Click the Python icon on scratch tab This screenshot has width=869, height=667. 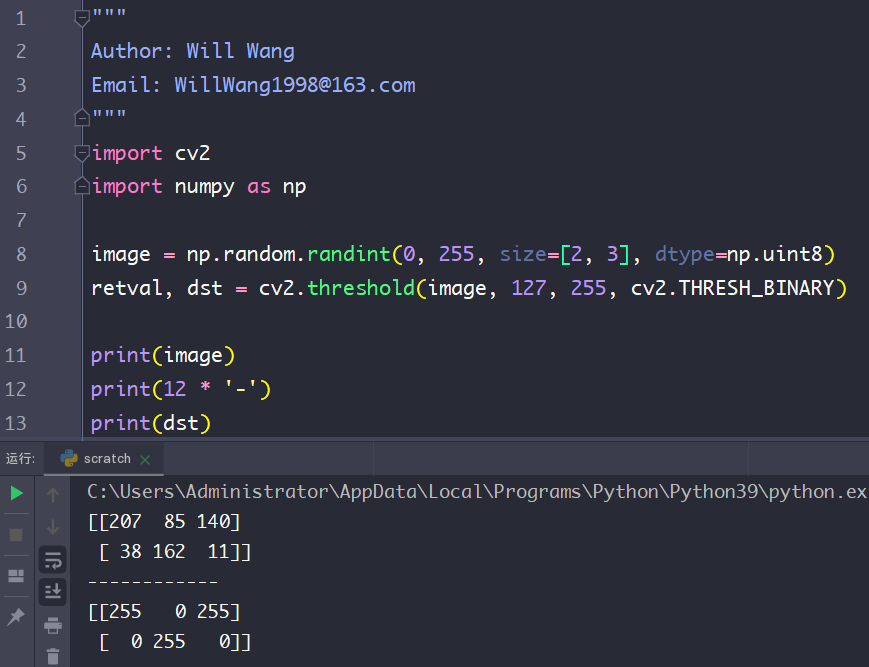click(x=69, y=458)
